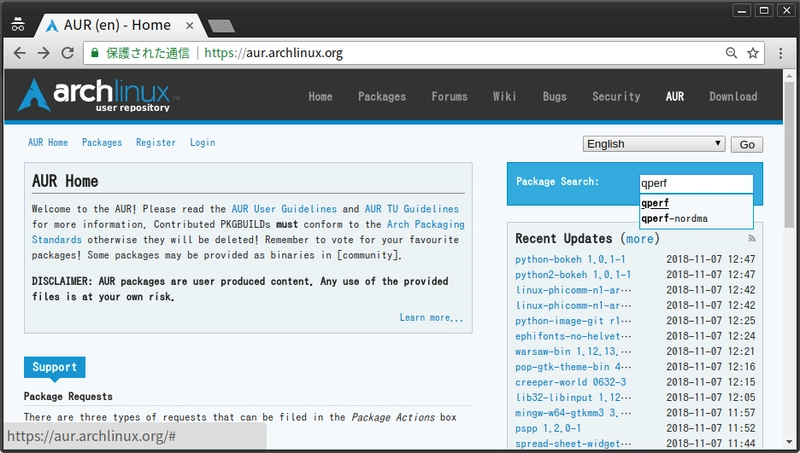Click the Package Requests heading text
This screenshot has height=453, width=800.
pyautogui.click(x=68, y=396)
